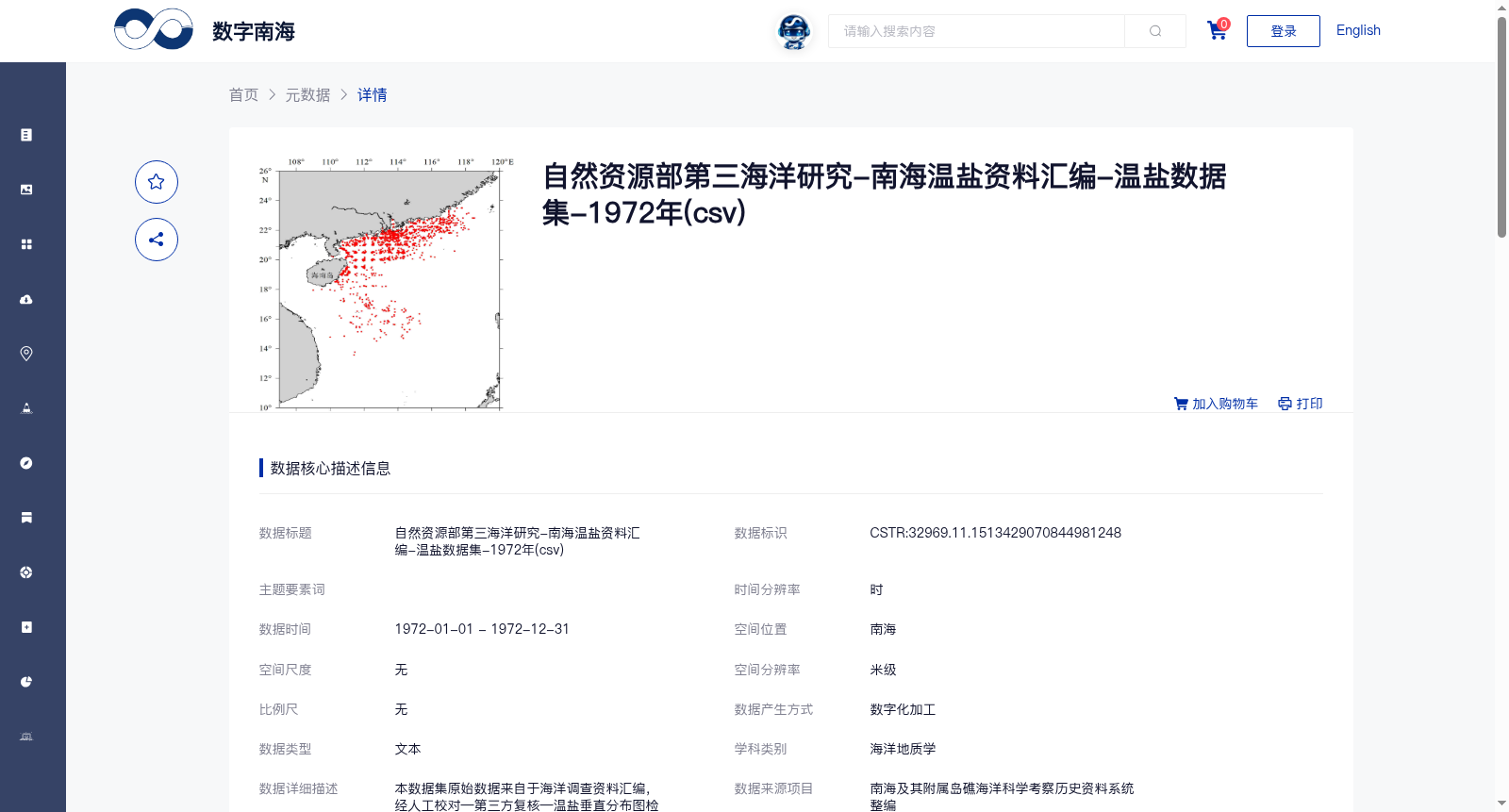Image resolution: width=1509 pixels, height=812 pixels.
Task: Click the search magnifier icon
Action: tap(1155, 31)
